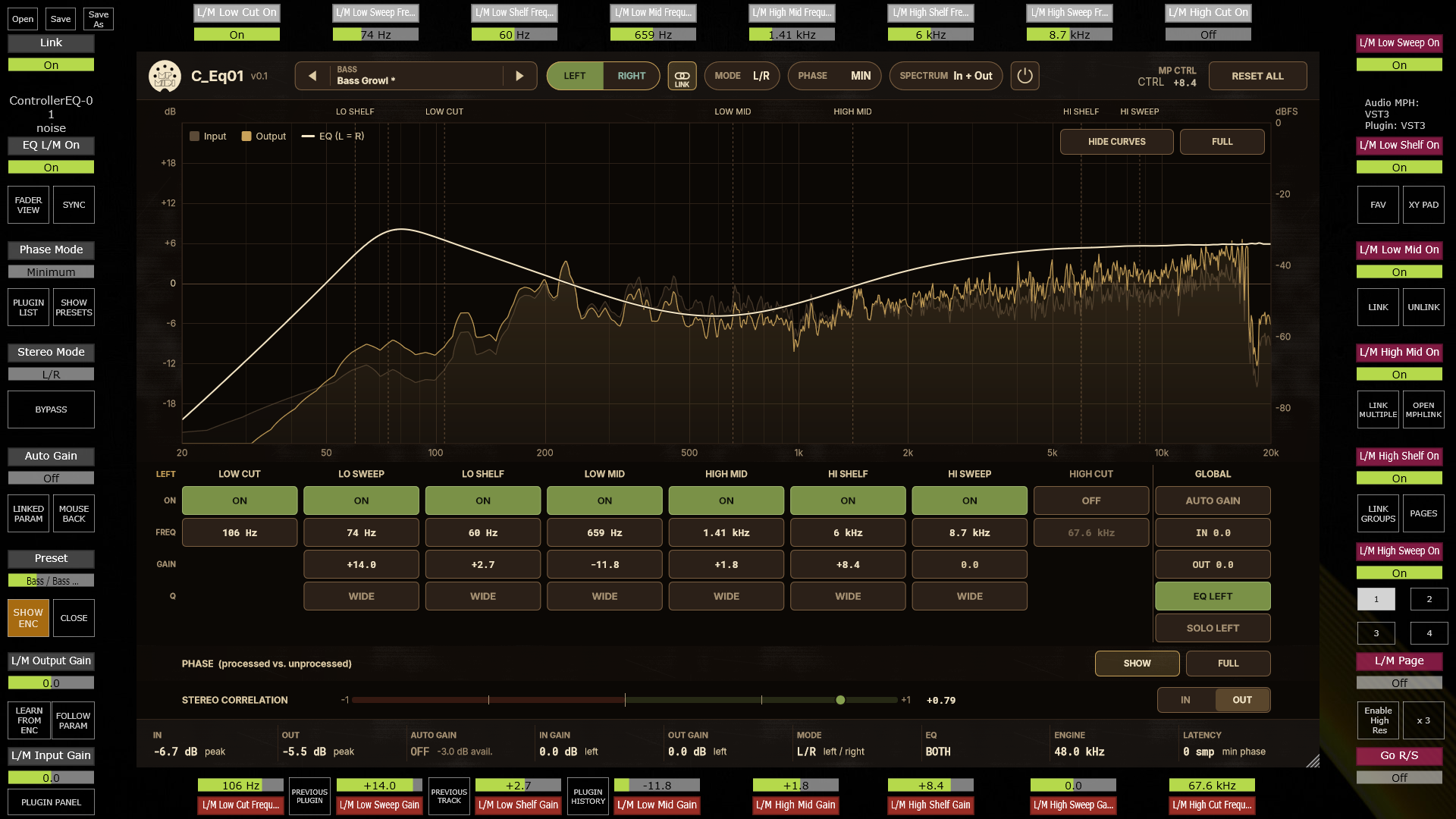
Task: Switch to the RIGHT channel tab
Action: (631, 76)
